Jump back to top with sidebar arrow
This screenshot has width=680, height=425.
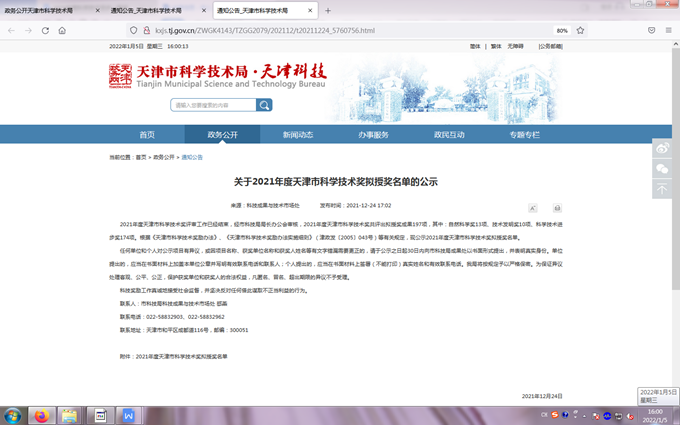(x=662, y=189)
